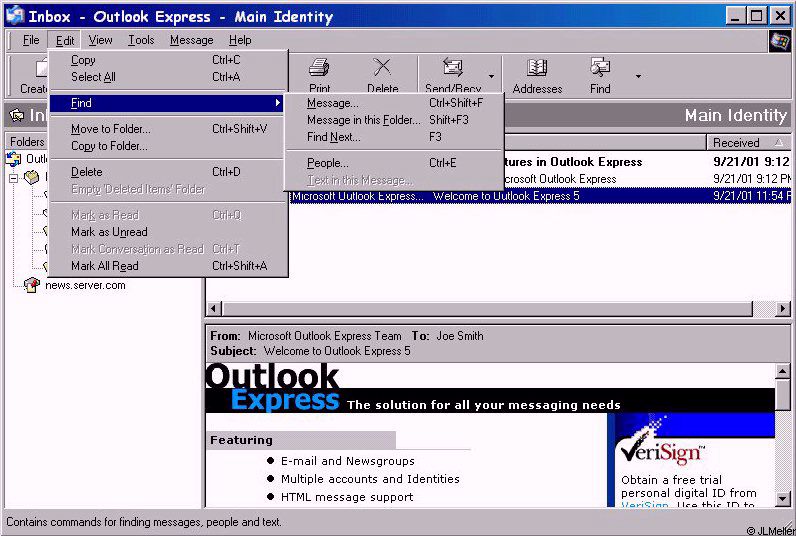The width and height of the screenshot is (796, 536).
Task: Click HTML message support text
Action: click(347, 497)
